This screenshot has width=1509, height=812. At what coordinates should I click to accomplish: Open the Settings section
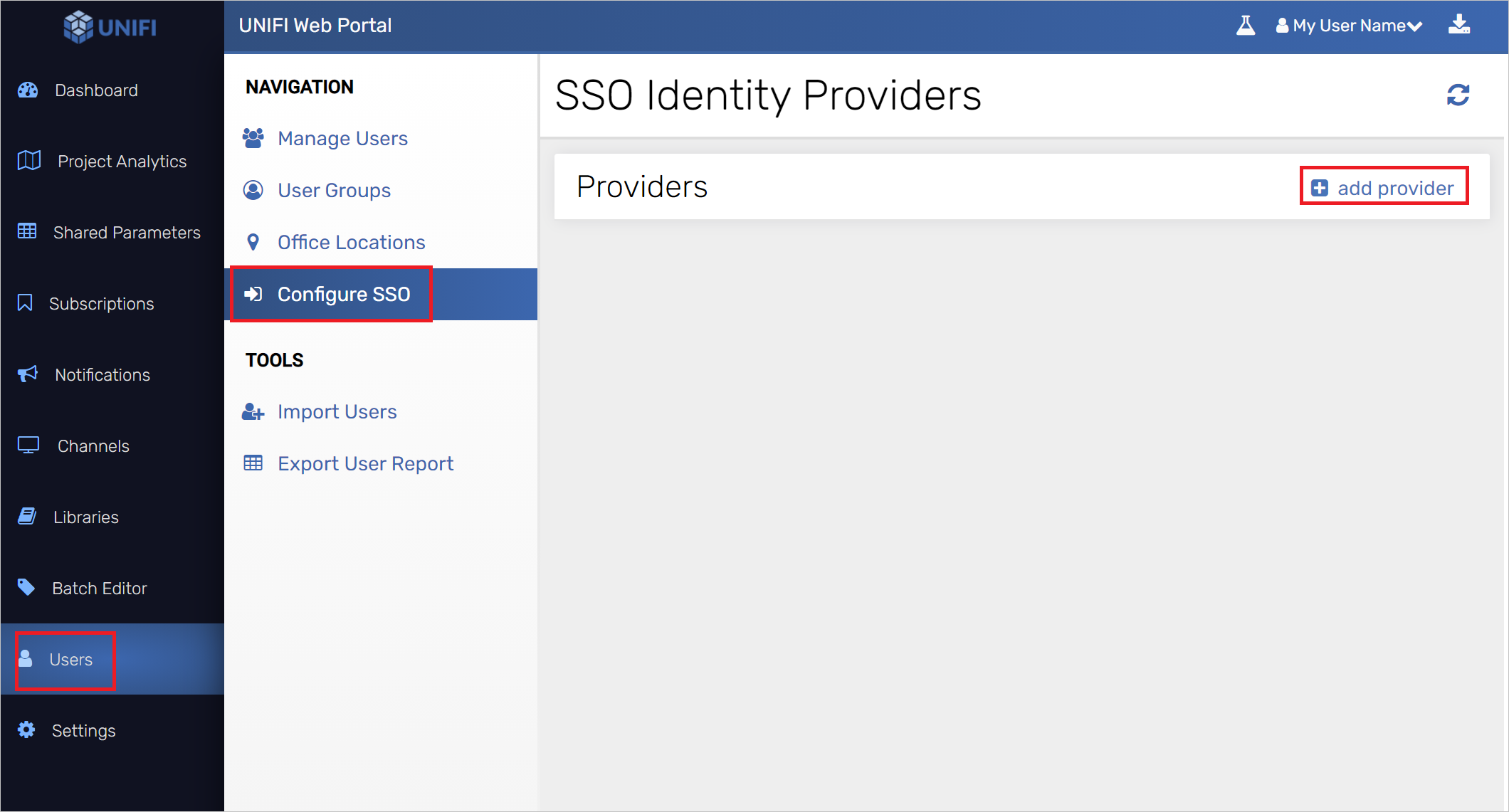pyautogui.click(x=84, y=730)
